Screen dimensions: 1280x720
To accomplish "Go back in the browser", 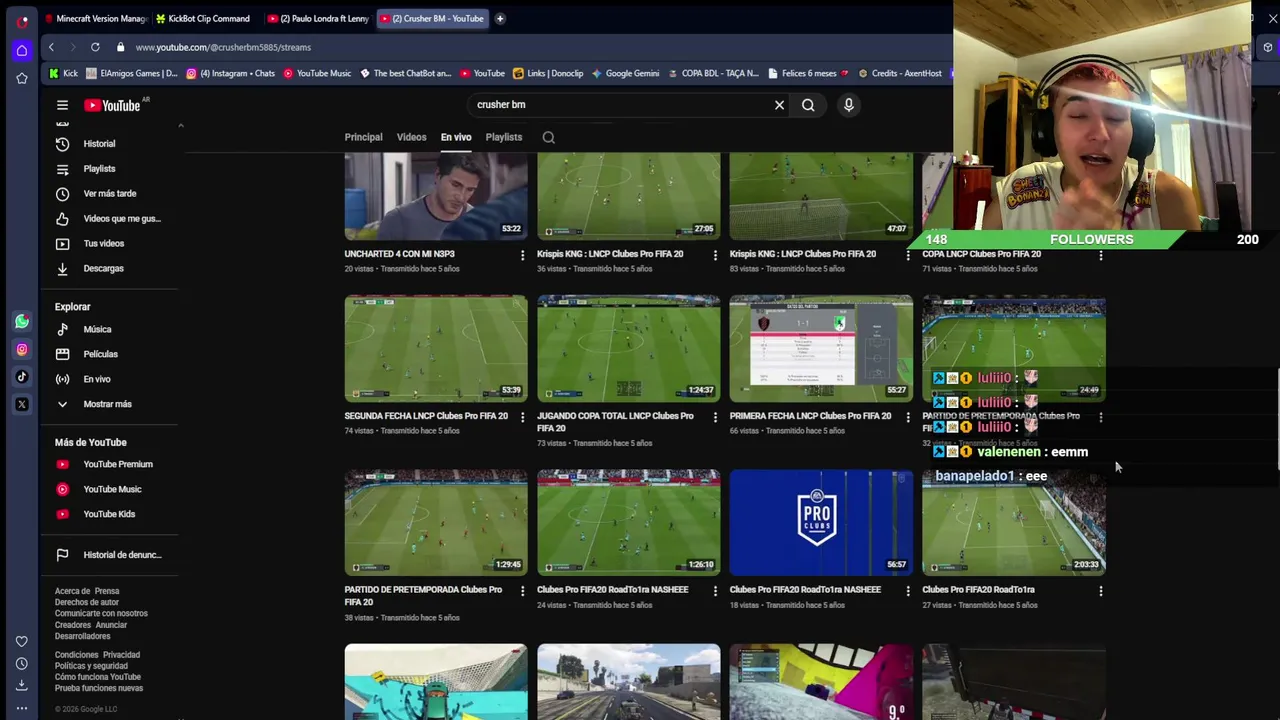I will (51, 47).
